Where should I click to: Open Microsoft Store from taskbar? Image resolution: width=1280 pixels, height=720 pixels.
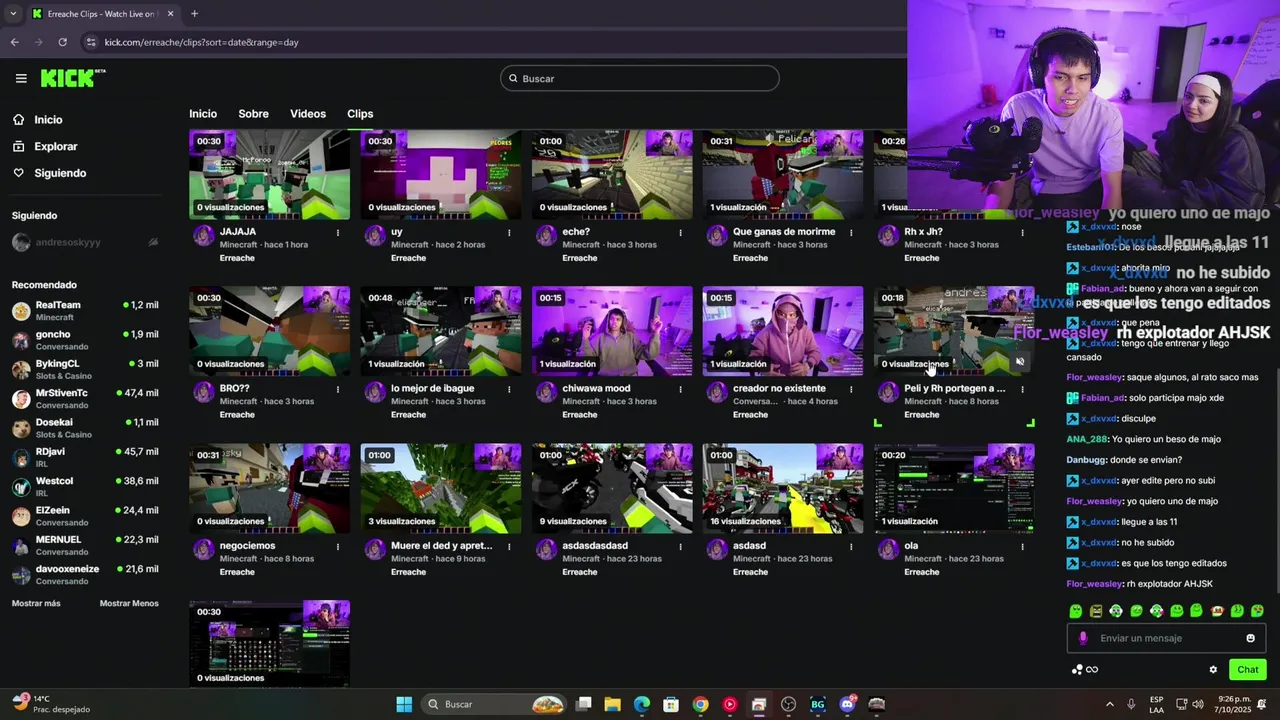[x=671, y=704]
